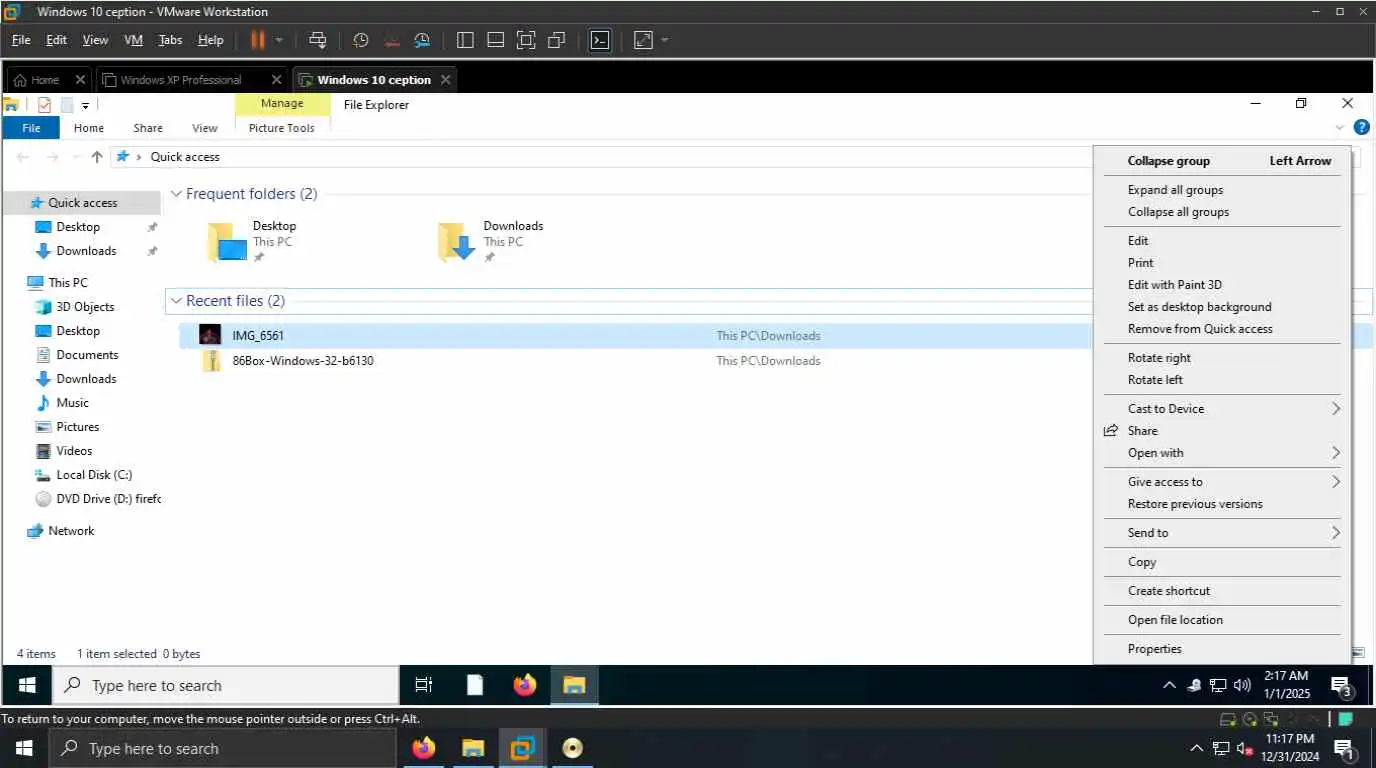
Task: Open File Explorer on the host taskbar
Action: [x=473, y=748]
